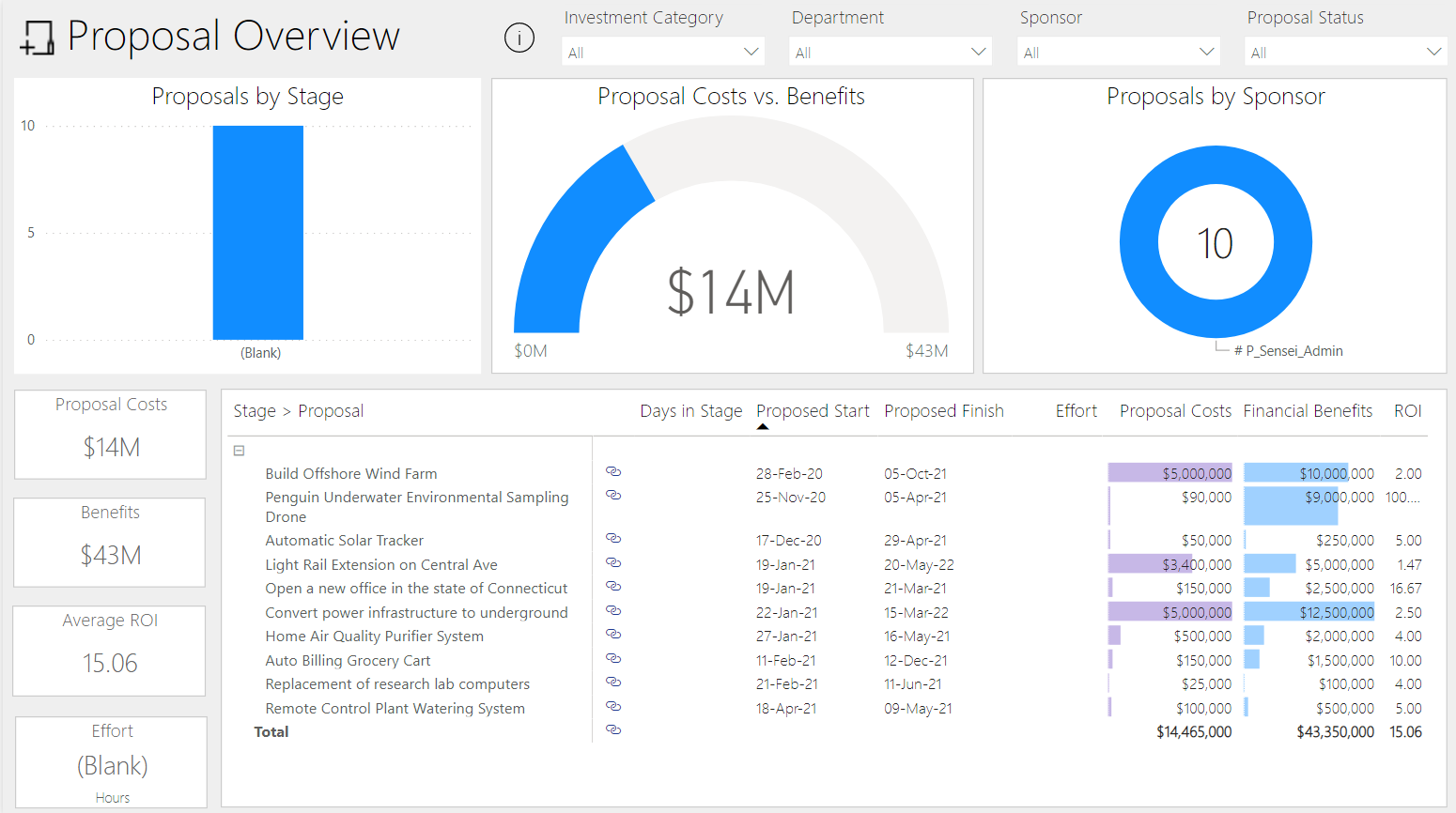Select Replacement of research lab computers row
Viewport: 1456px width, 813px height.
[x=397, y=684]
